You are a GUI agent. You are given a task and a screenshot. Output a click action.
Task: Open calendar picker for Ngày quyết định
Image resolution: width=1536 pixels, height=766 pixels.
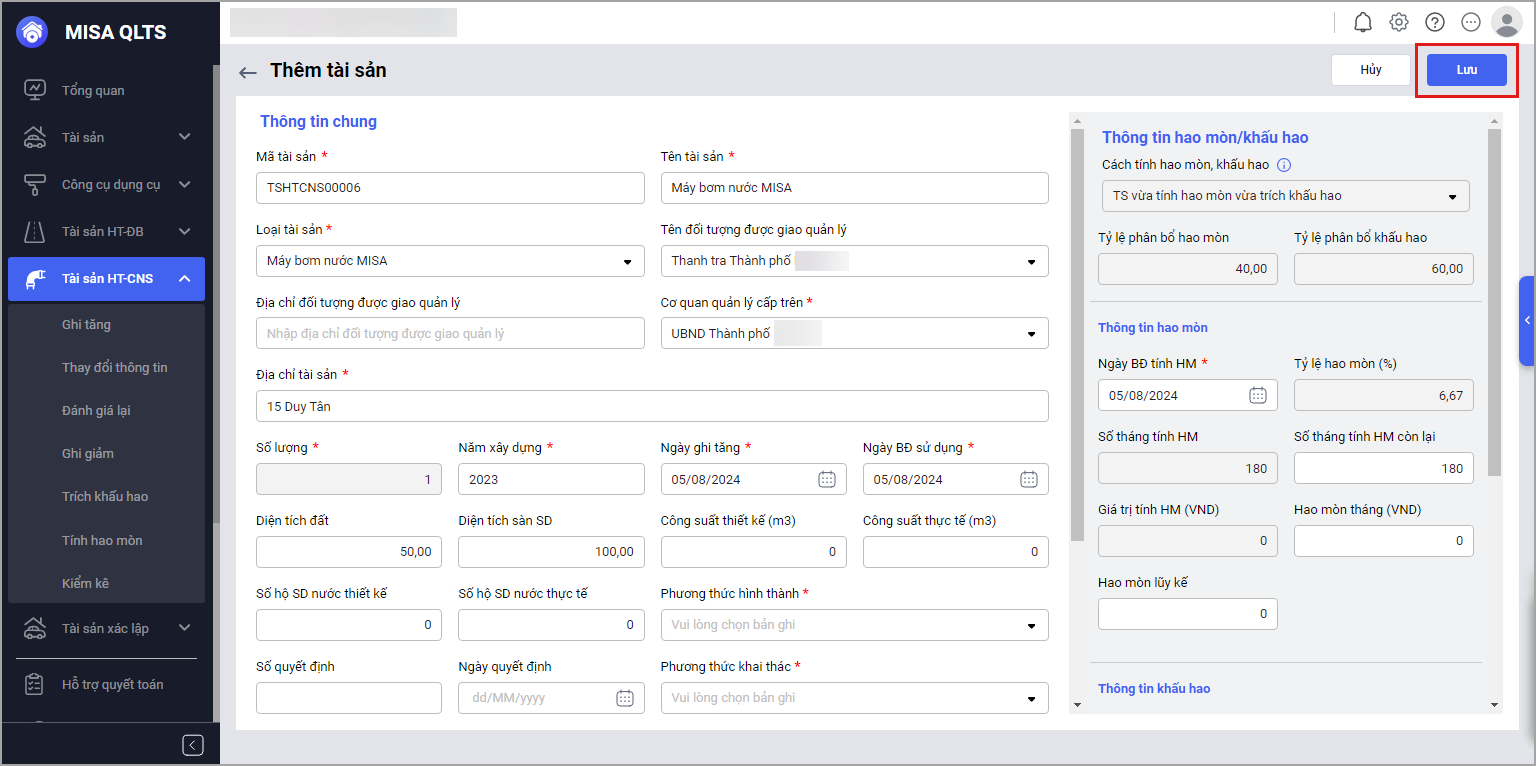click(625, 698)
